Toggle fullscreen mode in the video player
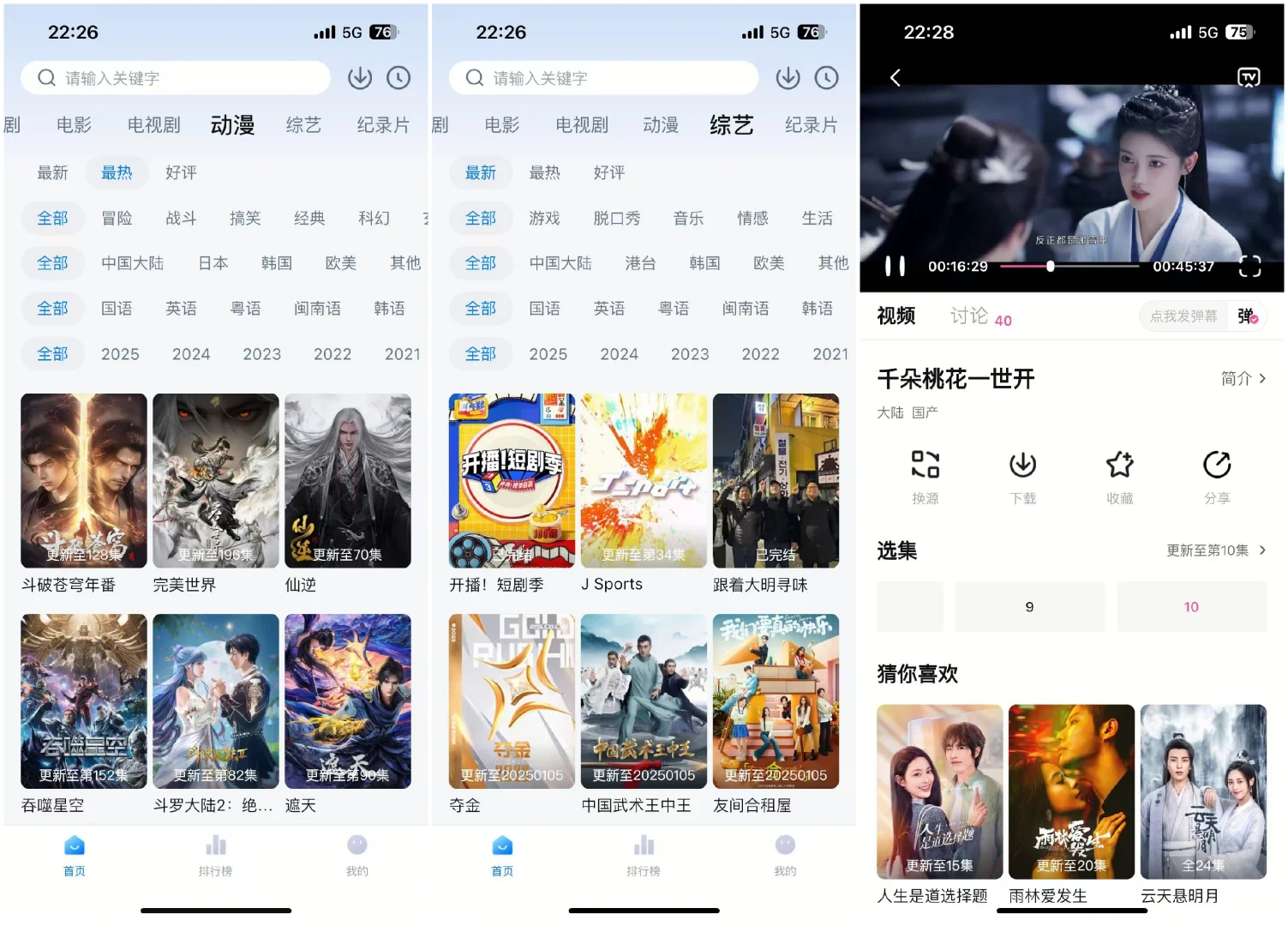This screenshot has height=926, width=1288. (1249, 266)
